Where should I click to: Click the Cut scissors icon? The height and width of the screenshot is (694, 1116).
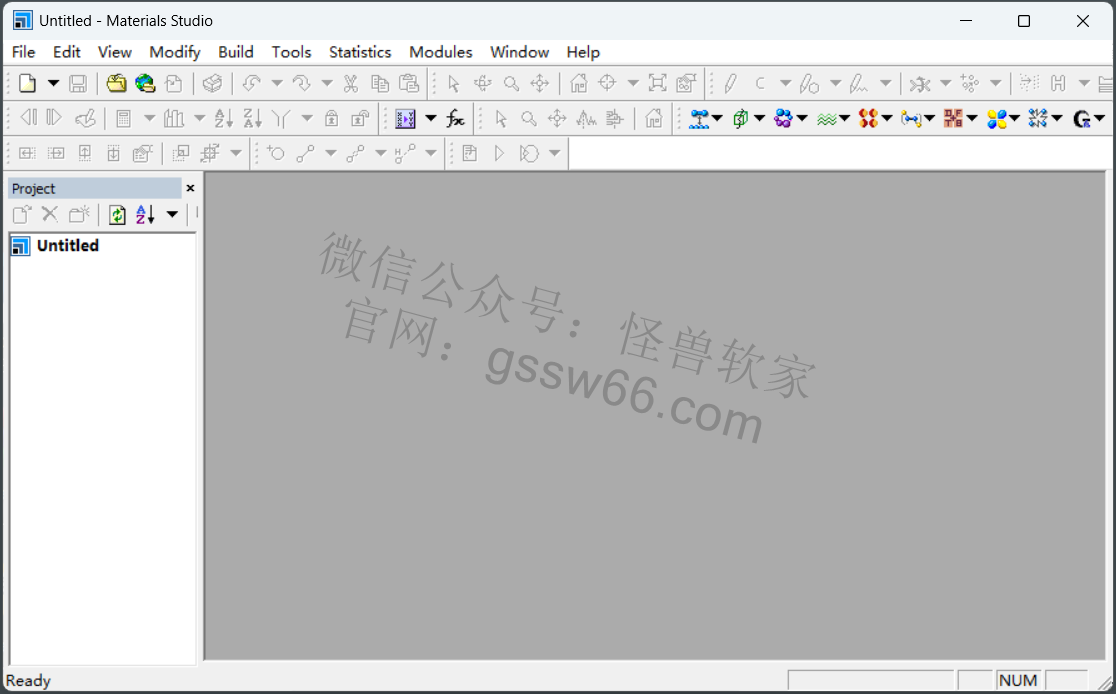[x=351, y=83]
